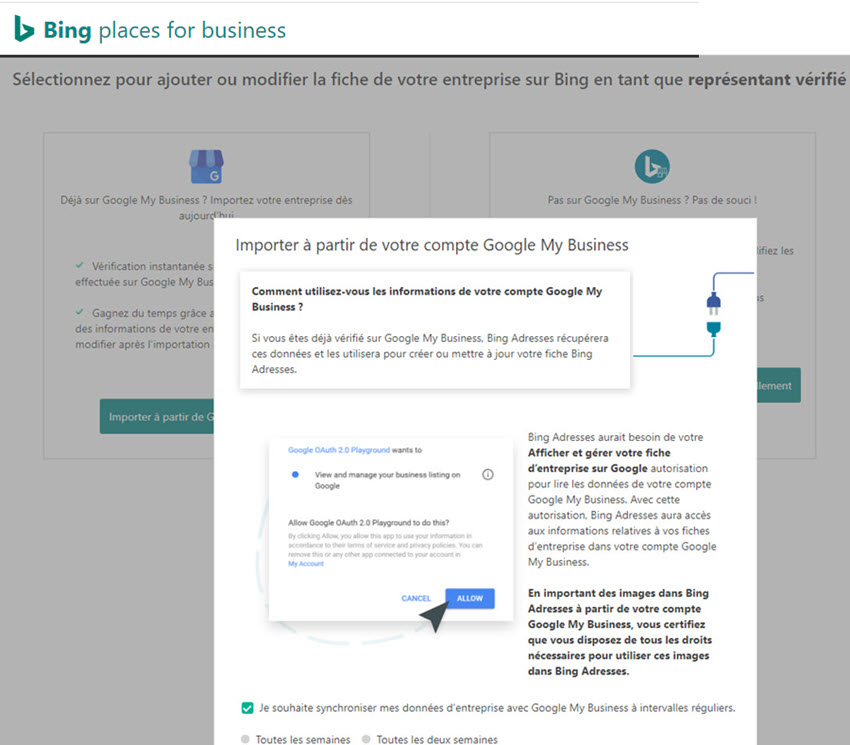This screenshot has height=745, width=850.
Task: Click the Bing logo icon in the header
Action: click(24, 29)
